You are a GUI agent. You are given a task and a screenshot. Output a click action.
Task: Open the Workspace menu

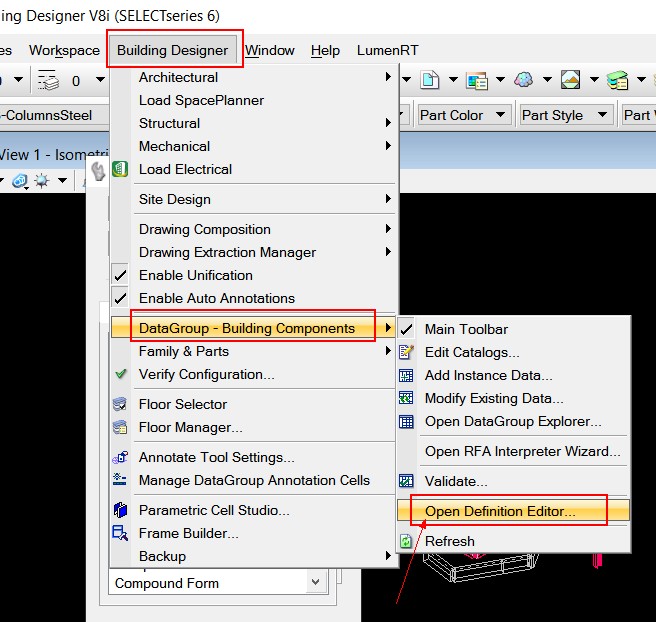[x=64, y=50]
